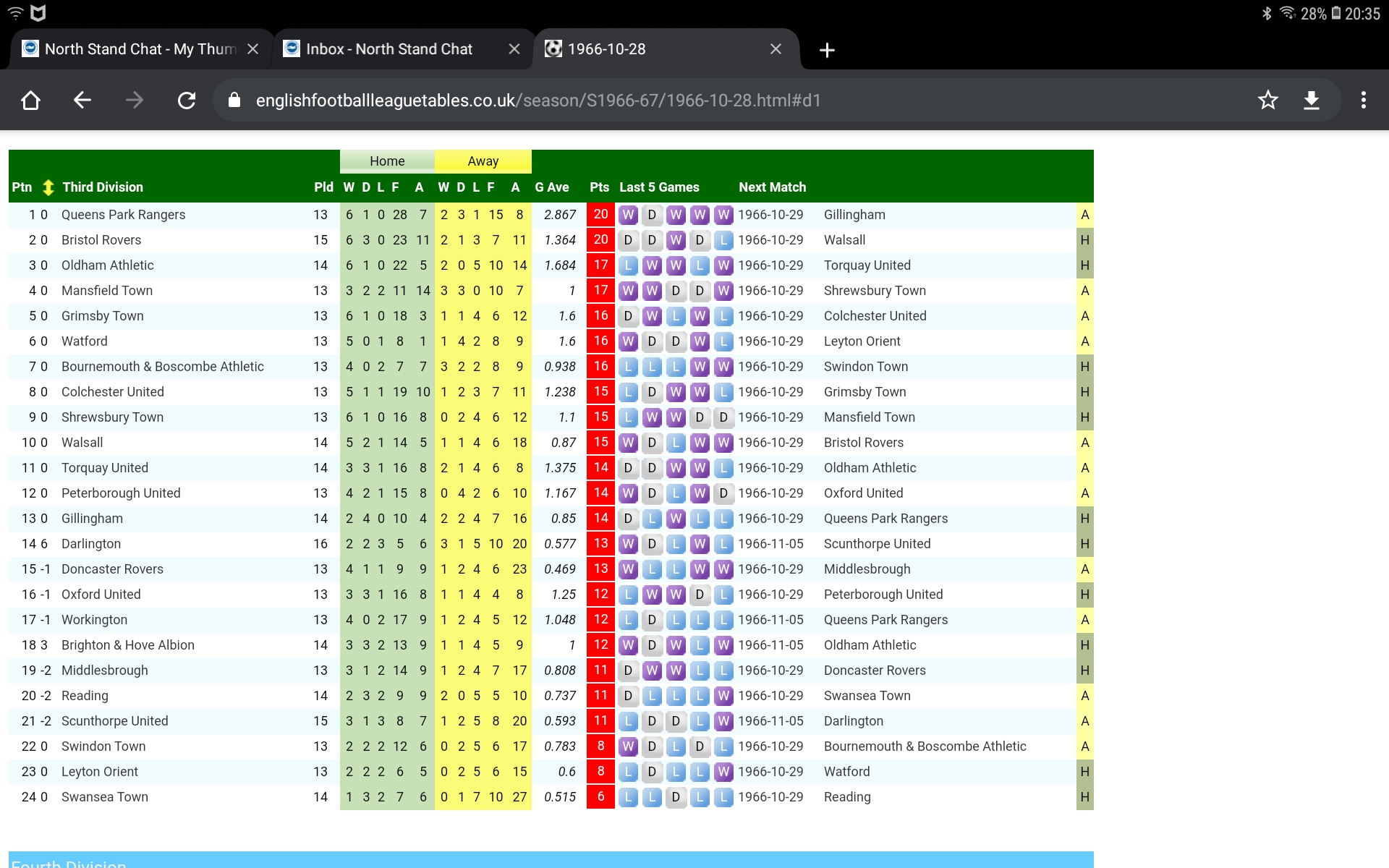Click the W badge in Leyton Orient row
This screenshot has height=868, width=1389.
pyautogui.click(x=723, y=772)
